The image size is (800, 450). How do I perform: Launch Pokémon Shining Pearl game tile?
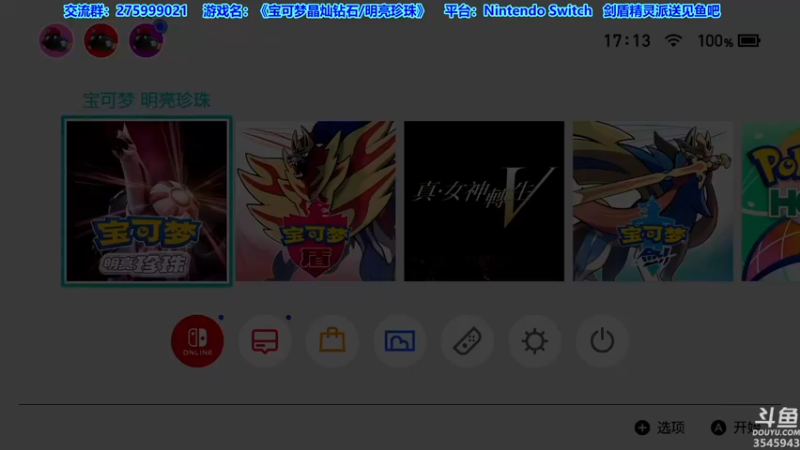coord(147,201)
